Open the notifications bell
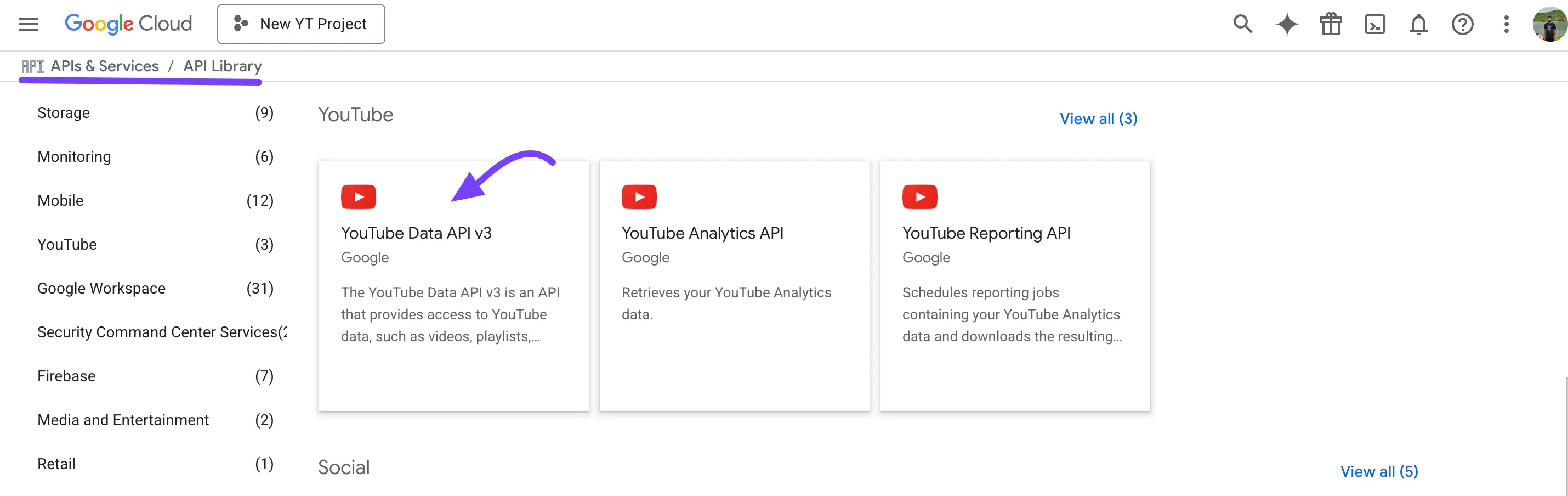The image size is (1568, 496). pyautogui.click(x=1418, y=24)
